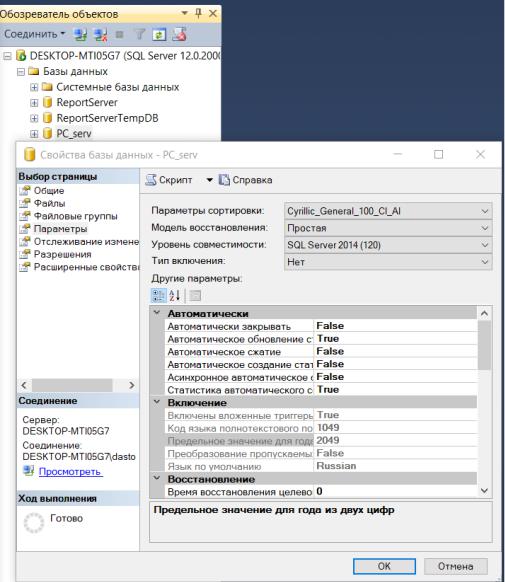Click the Disconnect icon in Object Explorer toolbar
Viewport: 505px width, 582px height.
[101, 35]
